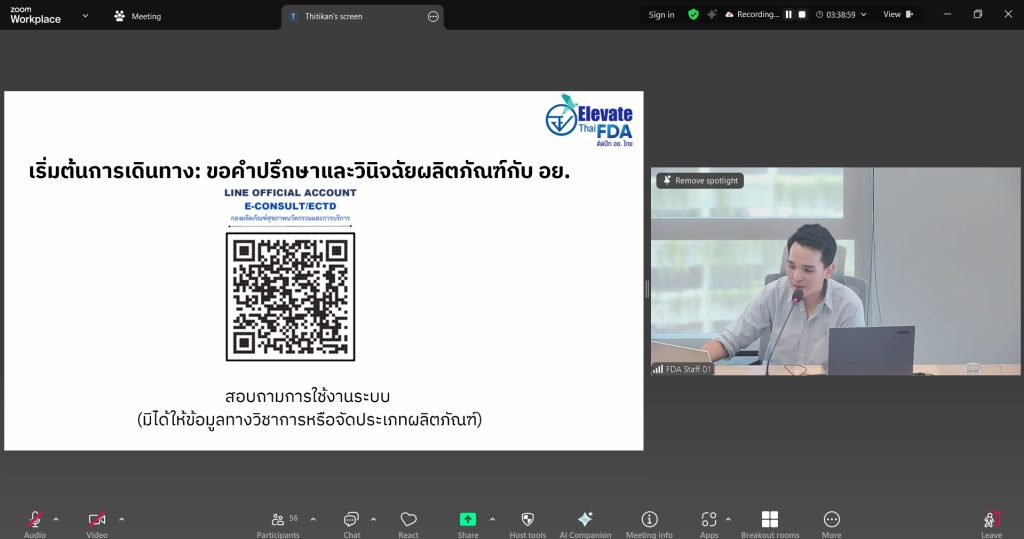
Task: Pause the recording
Action: [788, 14]
